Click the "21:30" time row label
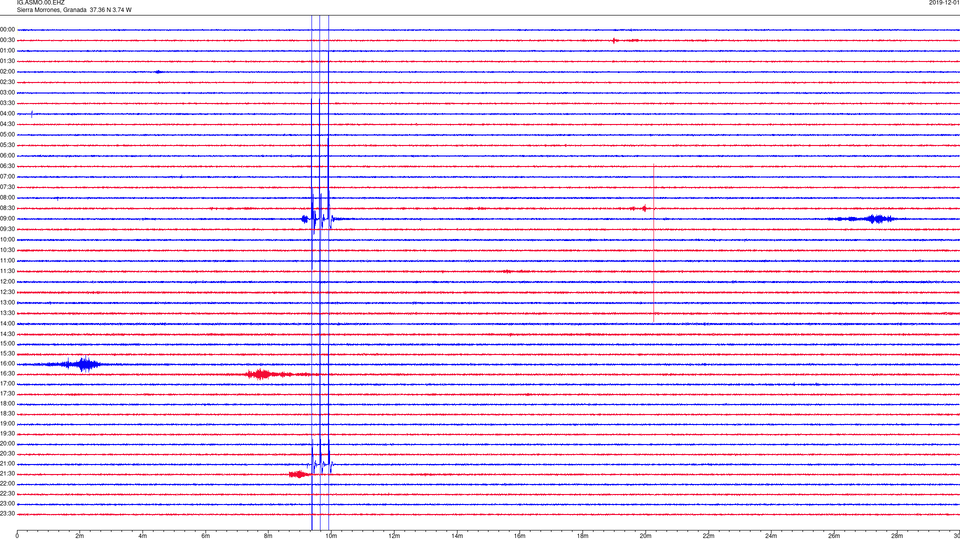This screenshot has height=540, width=960. pyautogui.click(x=7, y=474)
